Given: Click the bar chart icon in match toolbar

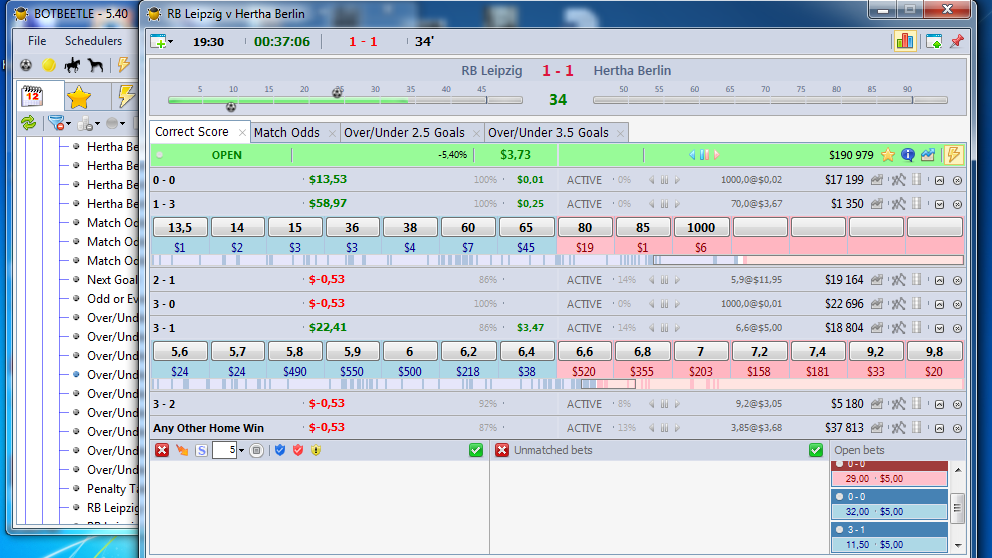Looking at the screenshot, I should tap(905, 42).
